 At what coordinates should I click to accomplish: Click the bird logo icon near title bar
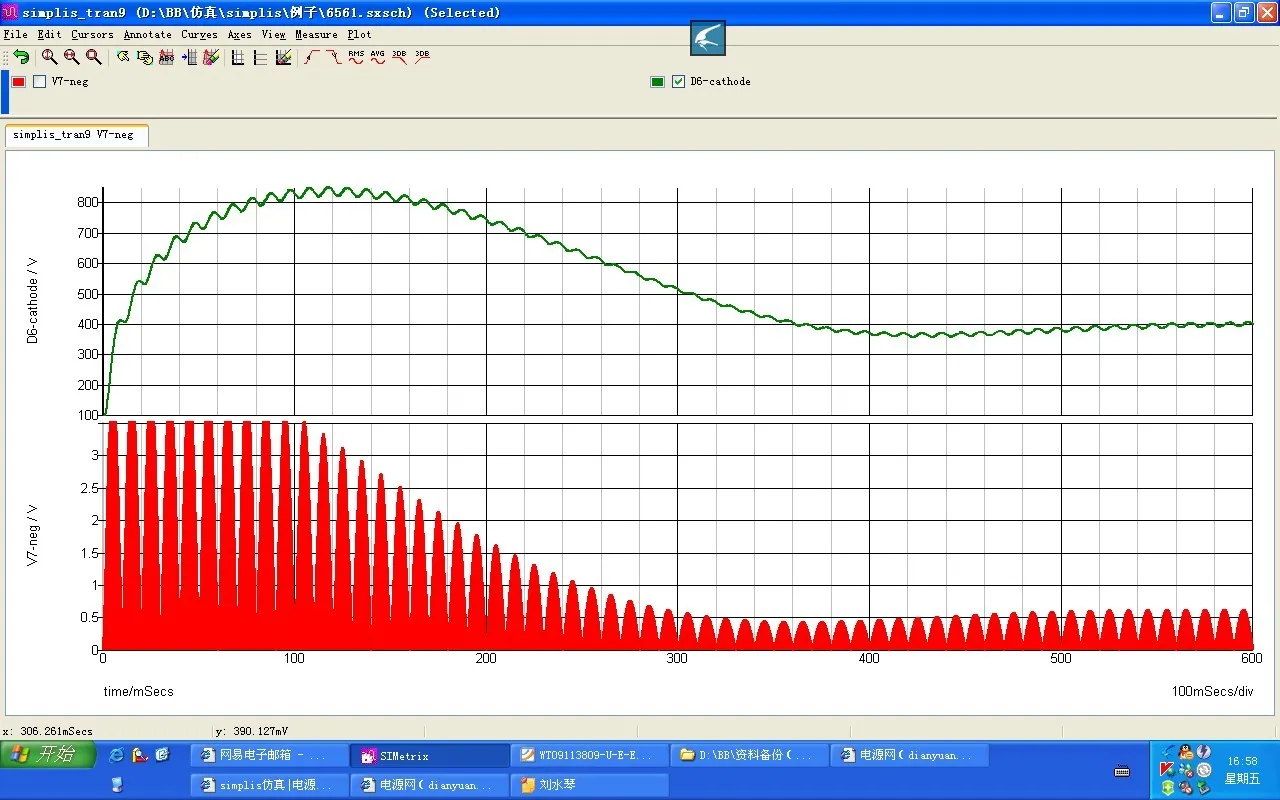click(708, 38)
